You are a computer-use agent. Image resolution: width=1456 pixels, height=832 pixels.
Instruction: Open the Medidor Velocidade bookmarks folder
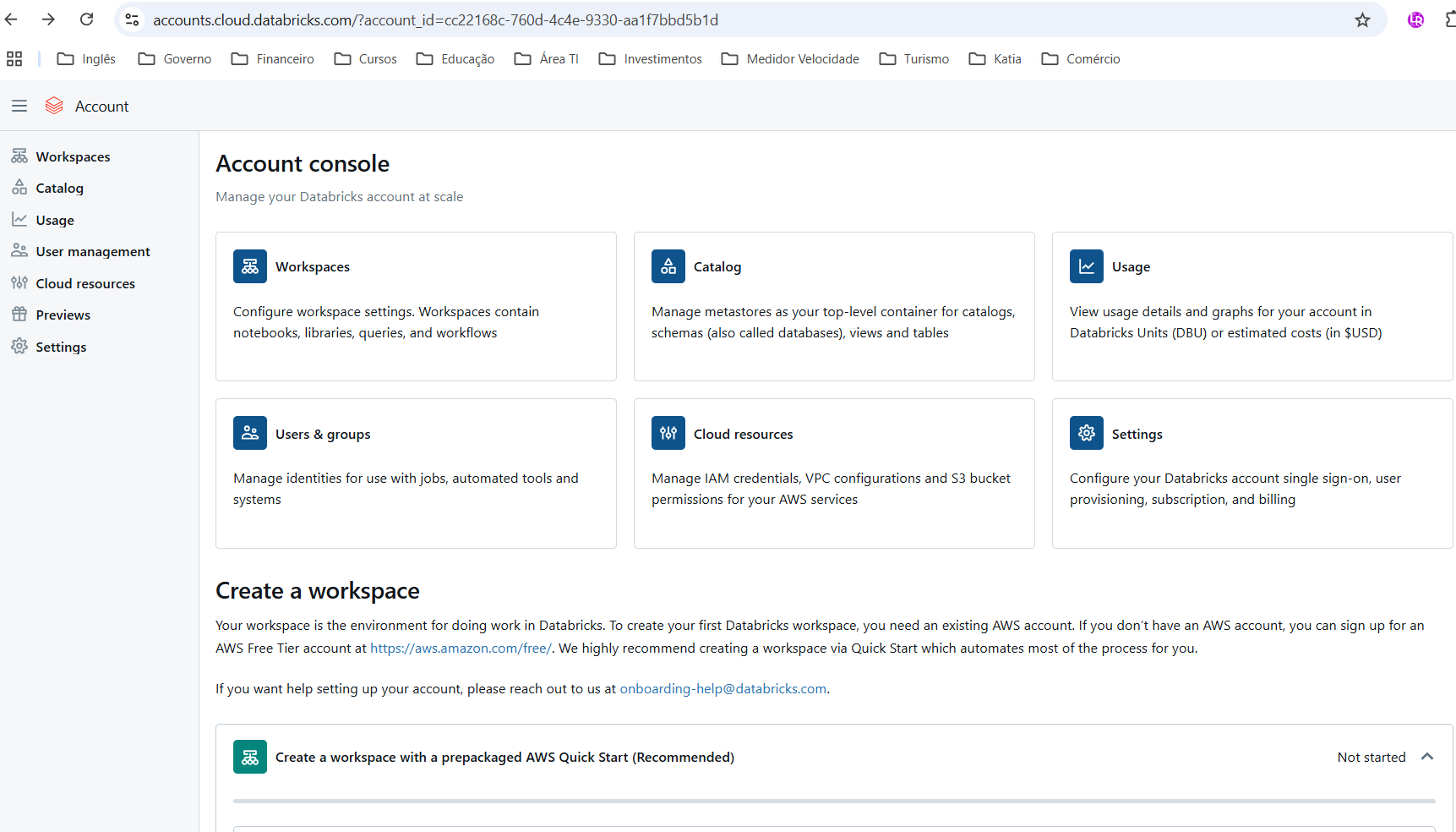tap(790, 58)
